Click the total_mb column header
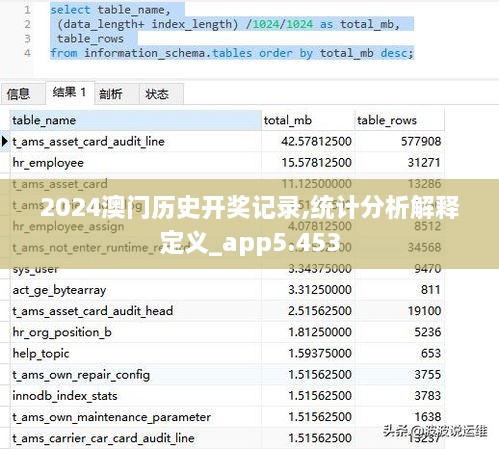Image resolution: width=499 pixels, height=449 pixels. tap(308, 120)
